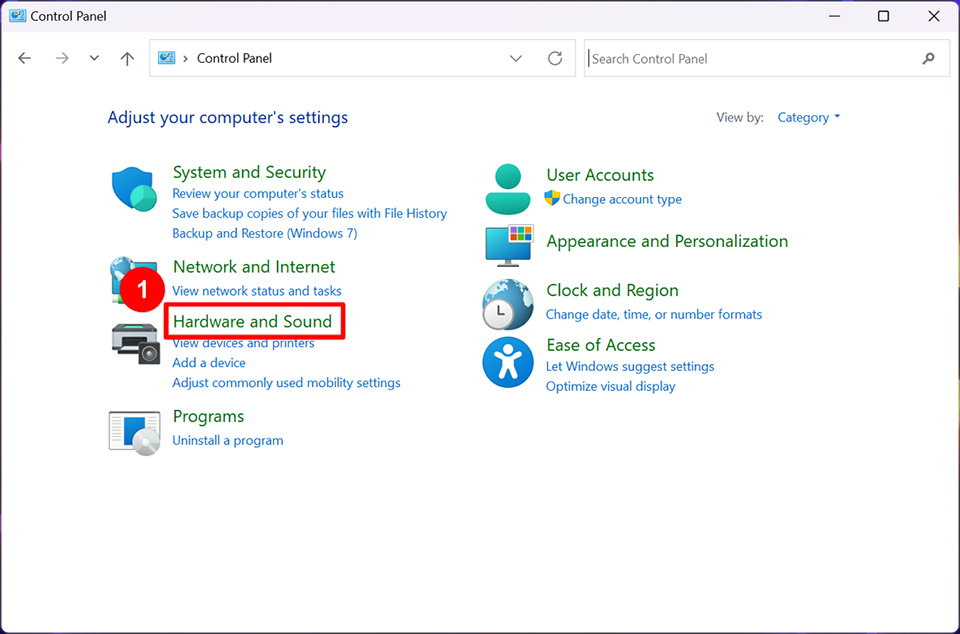Minimize the Control Panel window
Screen dimensions: 960x634
point(834,16)
